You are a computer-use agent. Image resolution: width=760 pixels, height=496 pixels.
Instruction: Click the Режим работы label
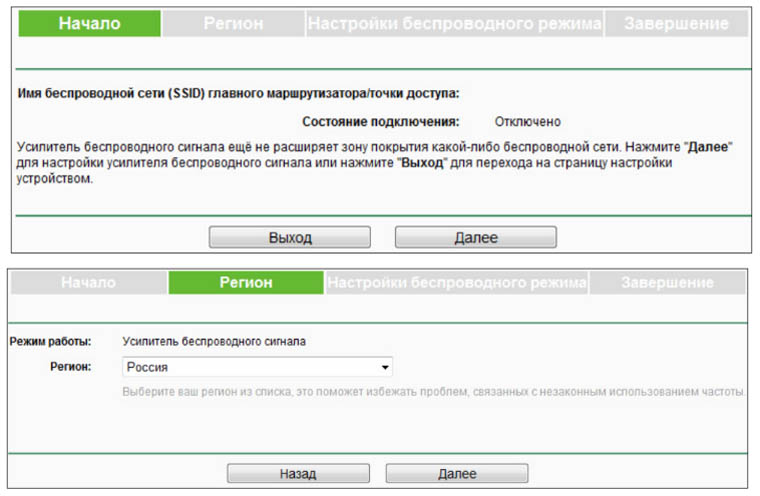point(50,341)
